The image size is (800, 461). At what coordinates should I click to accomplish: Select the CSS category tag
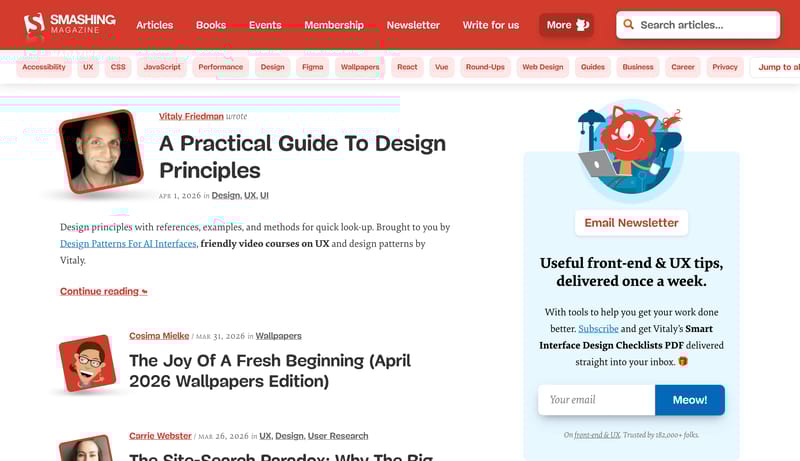tap(118, 67)
